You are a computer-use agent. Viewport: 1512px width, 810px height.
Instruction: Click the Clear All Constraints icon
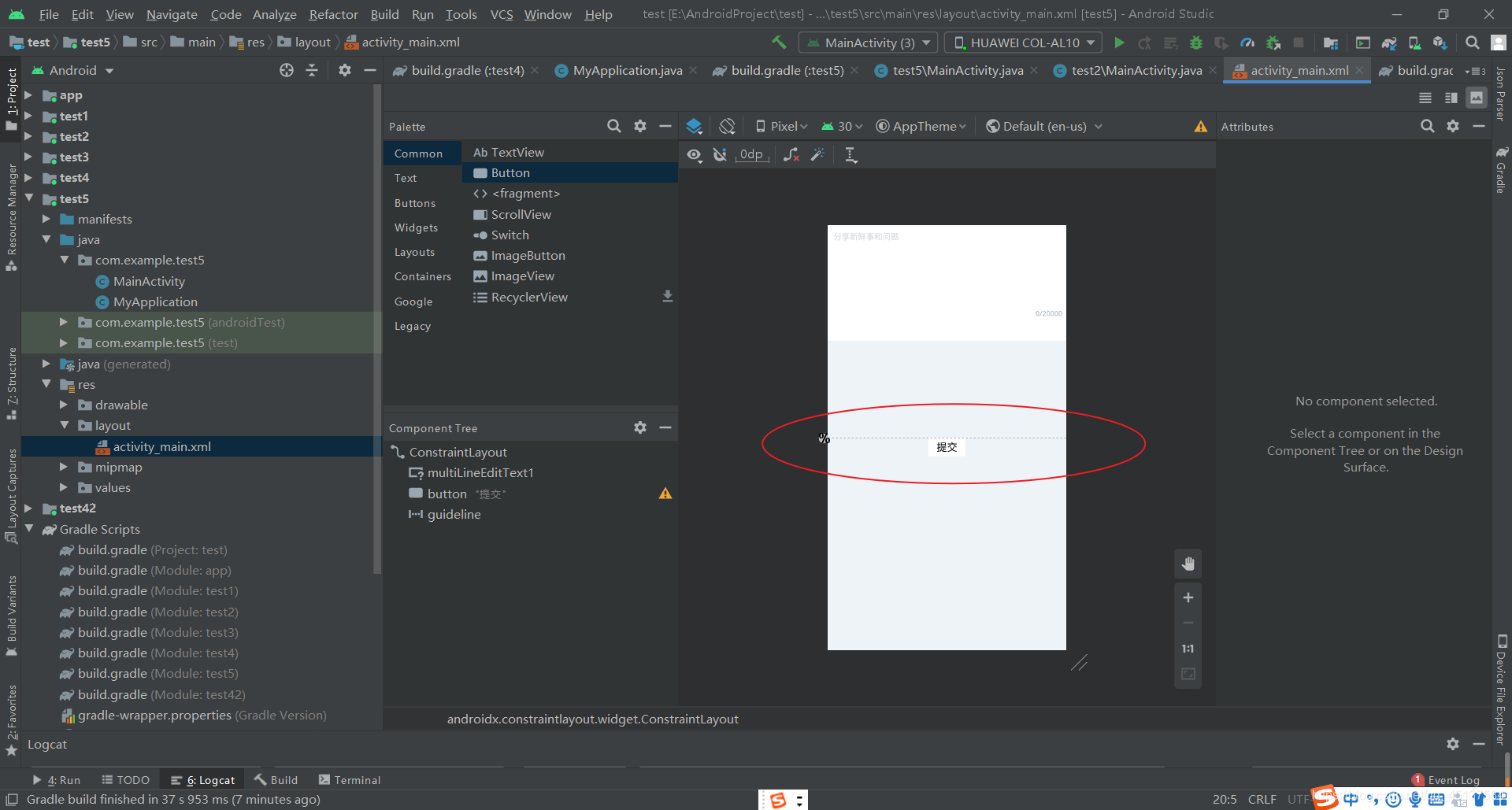pos(791,154)
